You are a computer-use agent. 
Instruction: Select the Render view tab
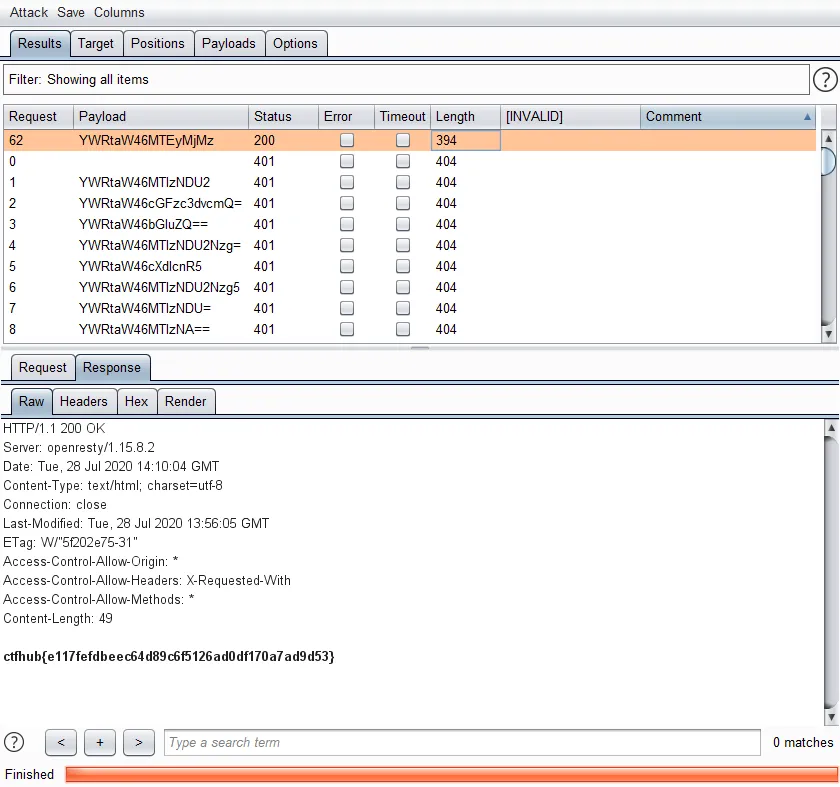tap(185, 401)
